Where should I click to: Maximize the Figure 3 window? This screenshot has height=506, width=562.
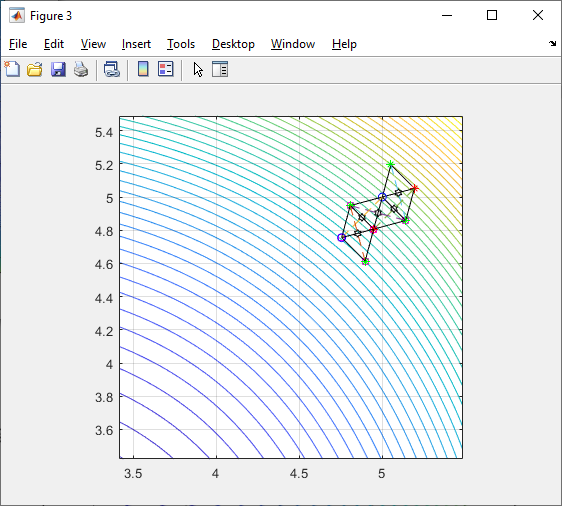(x=492, y=15)
